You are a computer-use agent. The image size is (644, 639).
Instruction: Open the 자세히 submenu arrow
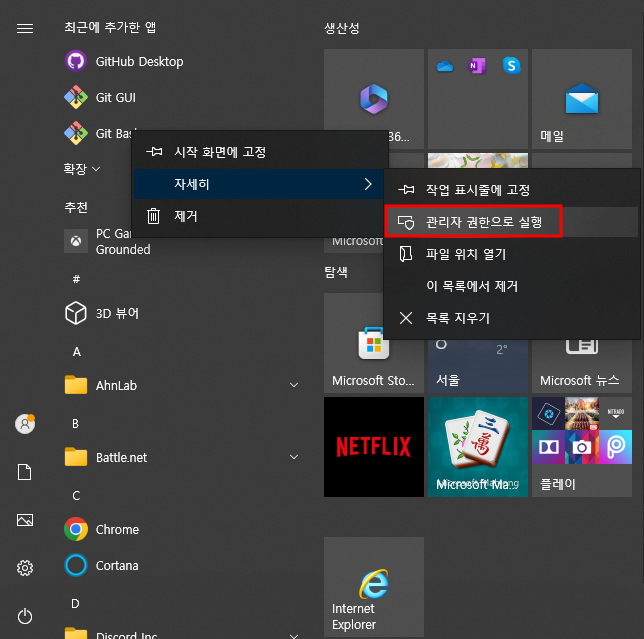368,184
